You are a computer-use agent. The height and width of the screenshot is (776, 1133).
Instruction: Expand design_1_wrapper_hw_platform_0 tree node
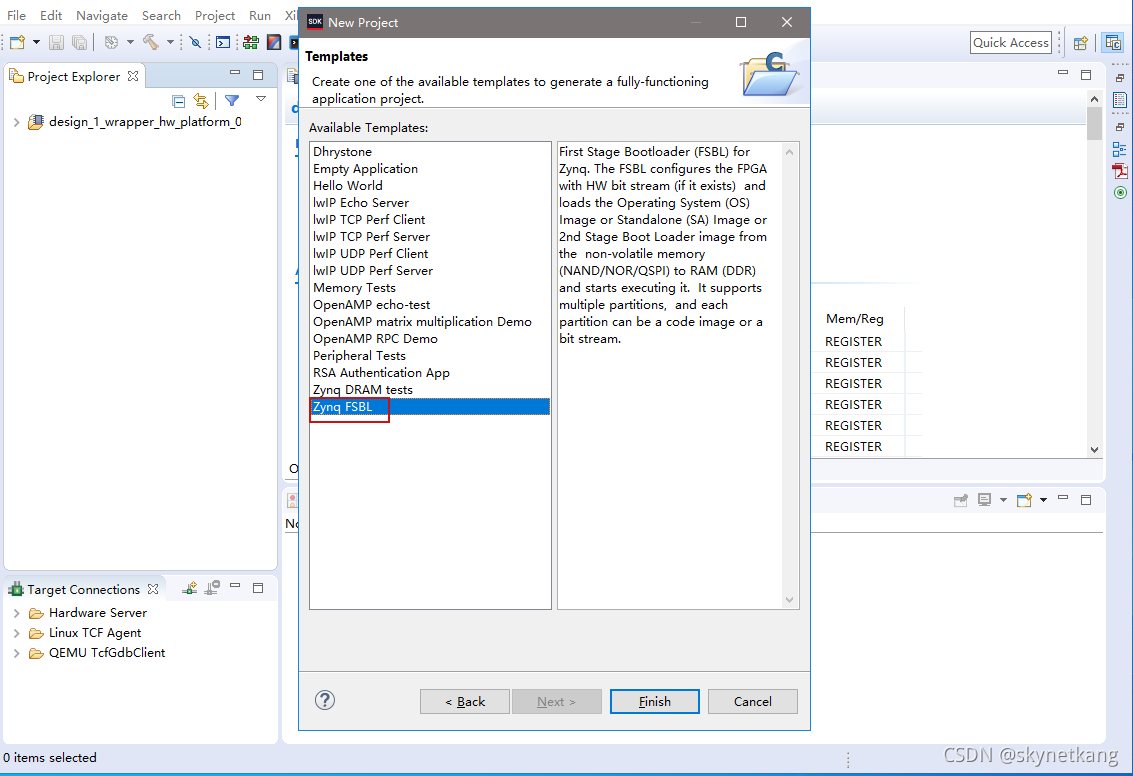point(16,122)
